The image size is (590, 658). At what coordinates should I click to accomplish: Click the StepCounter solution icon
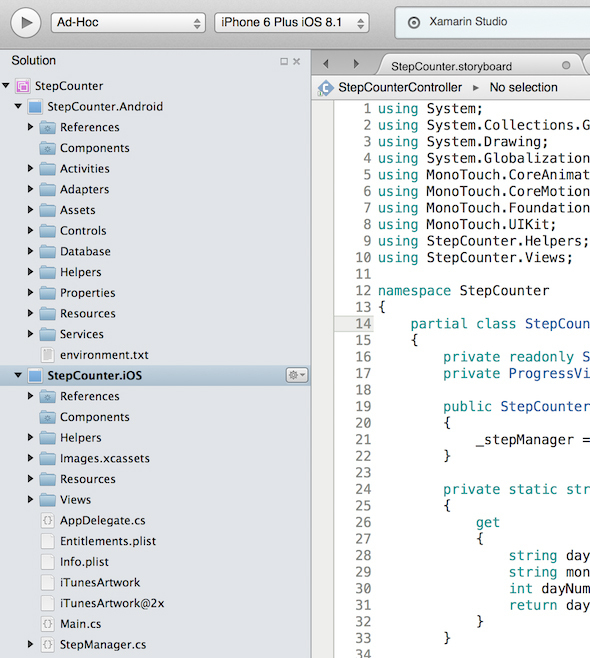23,86
